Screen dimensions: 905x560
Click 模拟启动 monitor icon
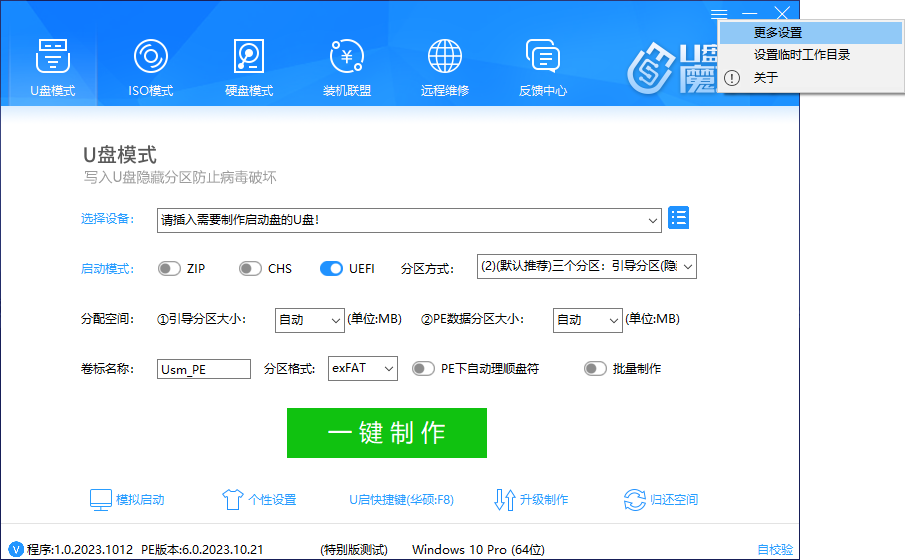point(100,499)
